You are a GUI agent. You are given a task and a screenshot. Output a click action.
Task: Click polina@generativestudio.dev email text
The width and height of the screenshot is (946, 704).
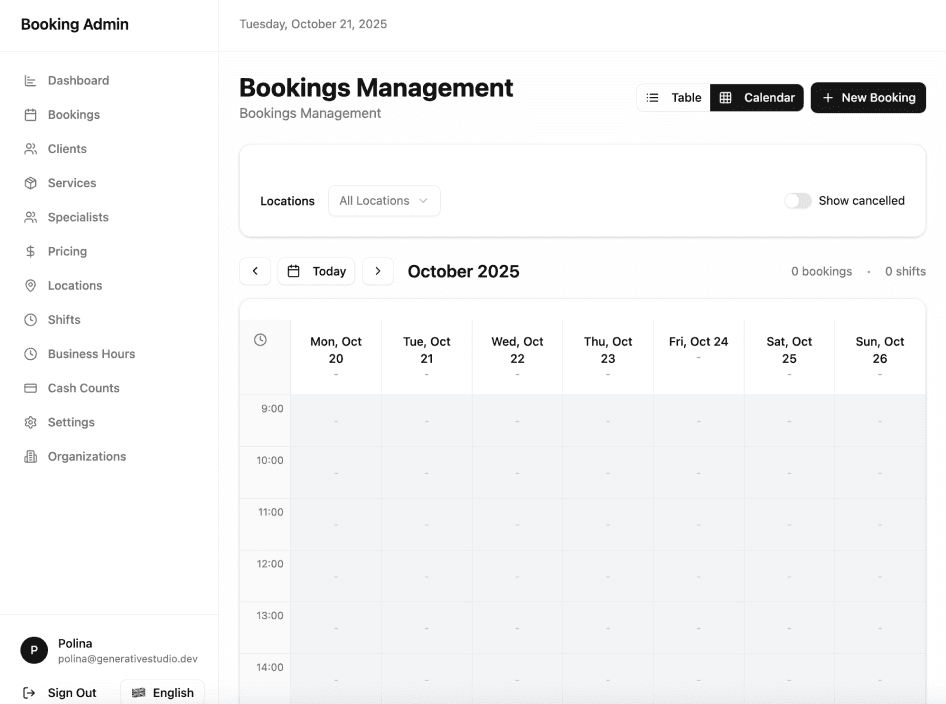pos(128,659)
